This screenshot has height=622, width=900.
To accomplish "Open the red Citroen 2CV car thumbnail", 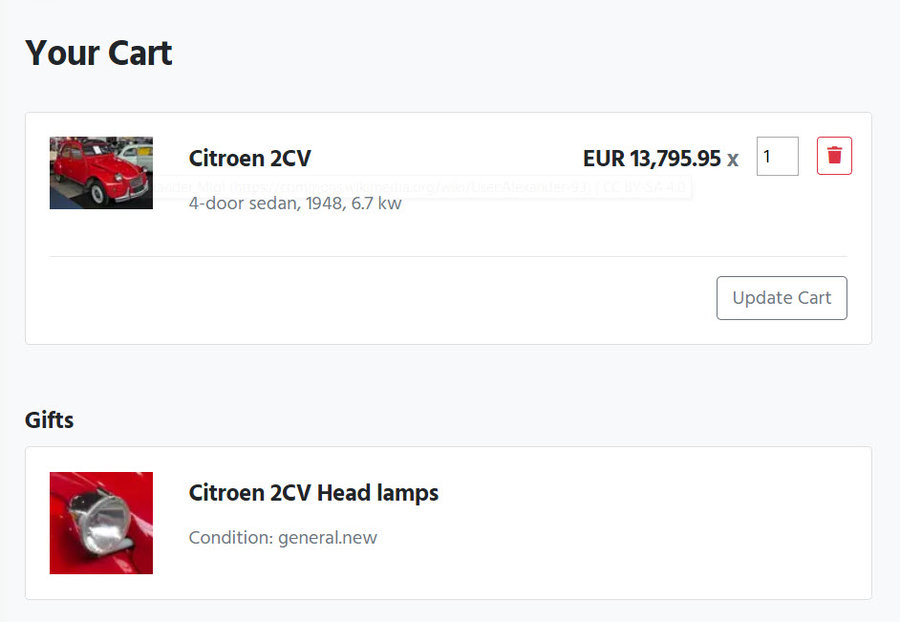I will 101,173.
